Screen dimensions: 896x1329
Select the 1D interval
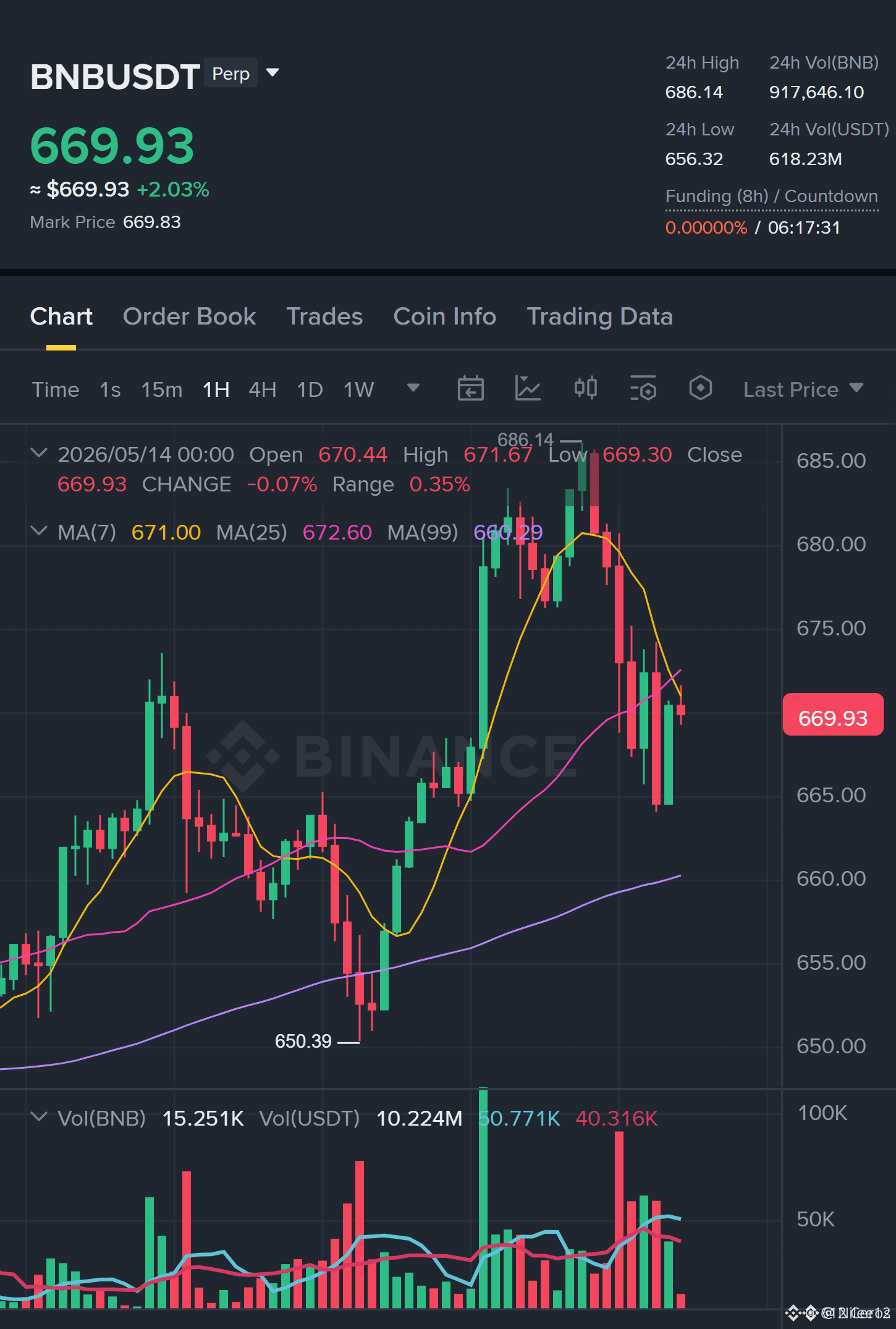point(310,389)
